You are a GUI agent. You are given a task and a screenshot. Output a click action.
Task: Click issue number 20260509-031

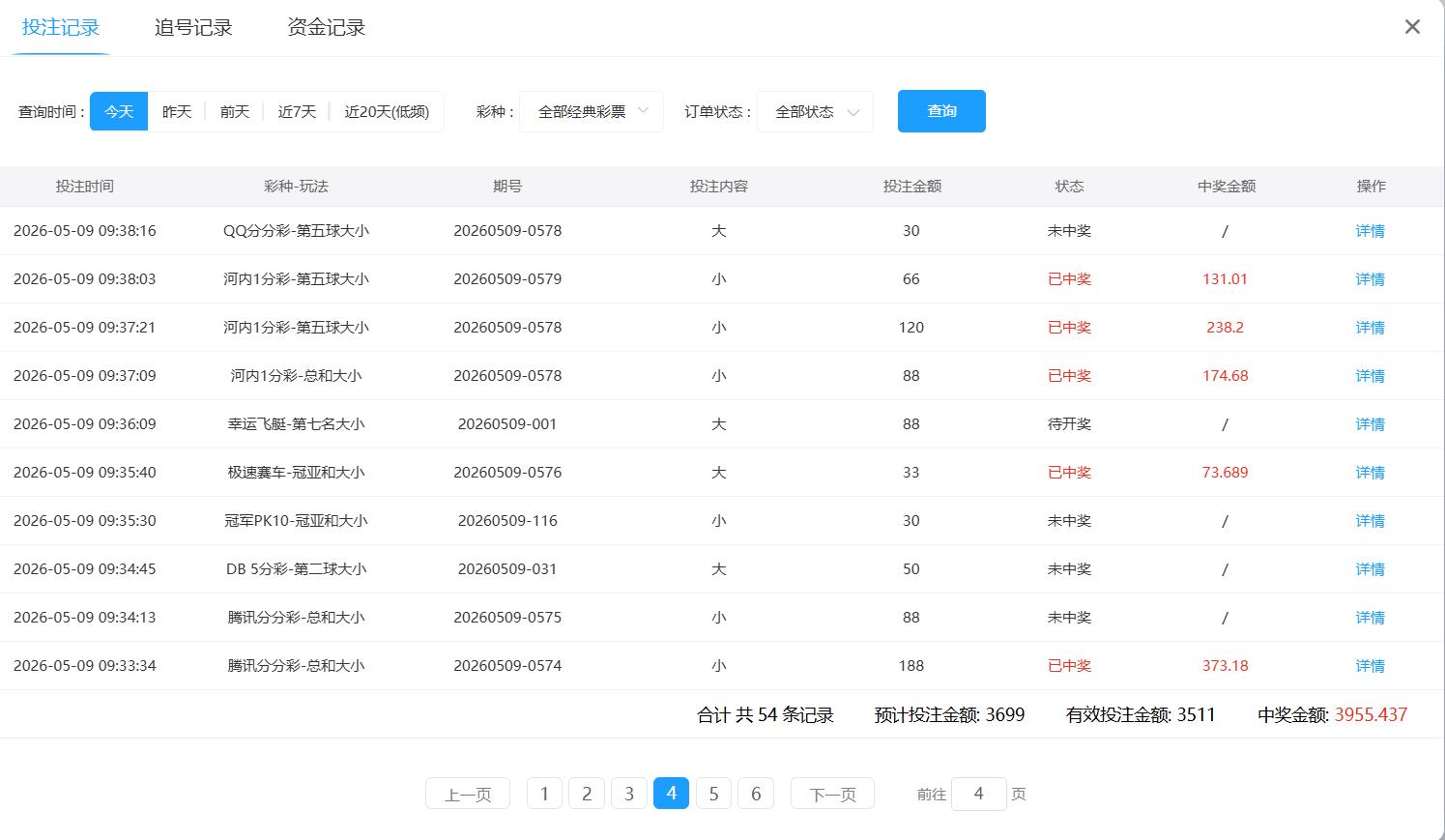pos(507,569)
